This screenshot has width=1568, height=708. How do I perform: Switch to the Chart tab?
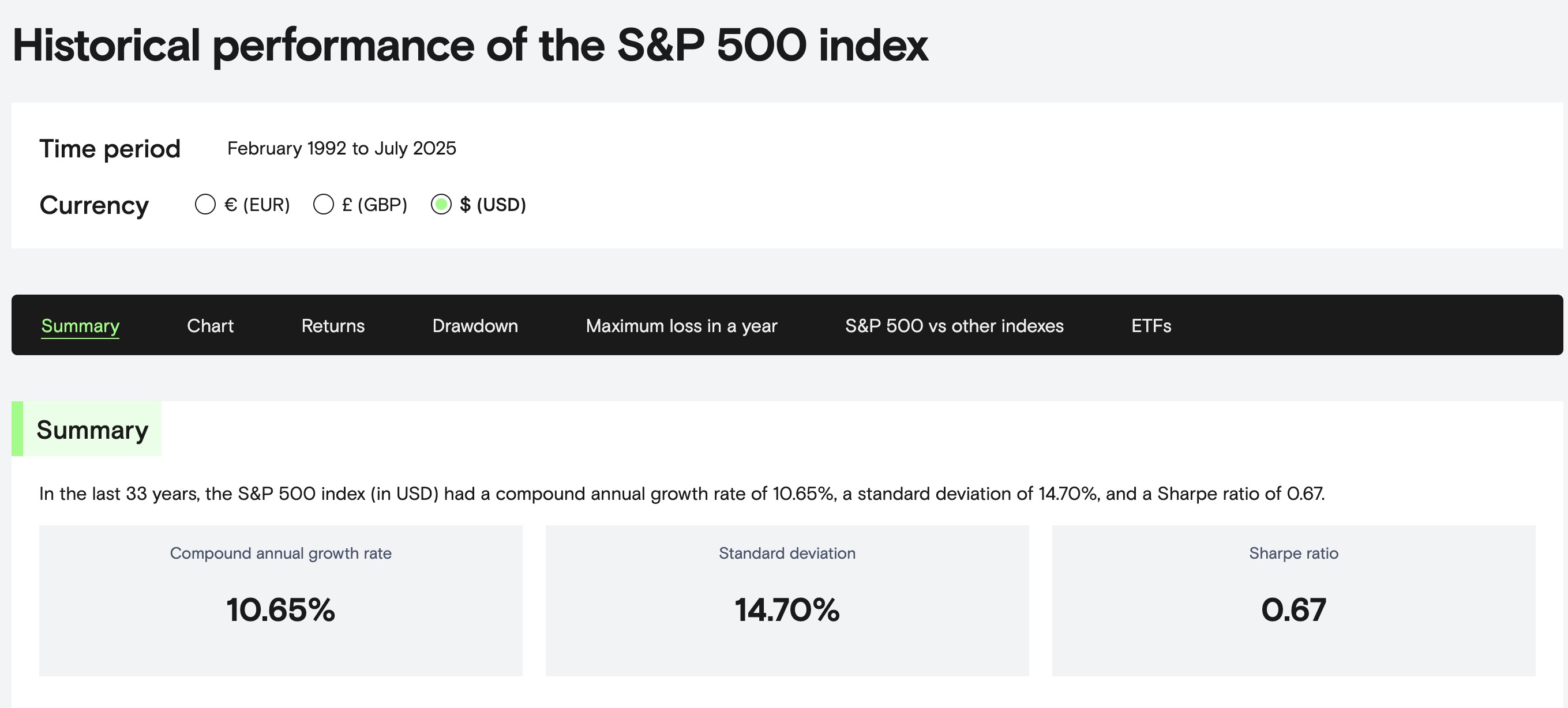pyautogui.click(x=210, y=326)
